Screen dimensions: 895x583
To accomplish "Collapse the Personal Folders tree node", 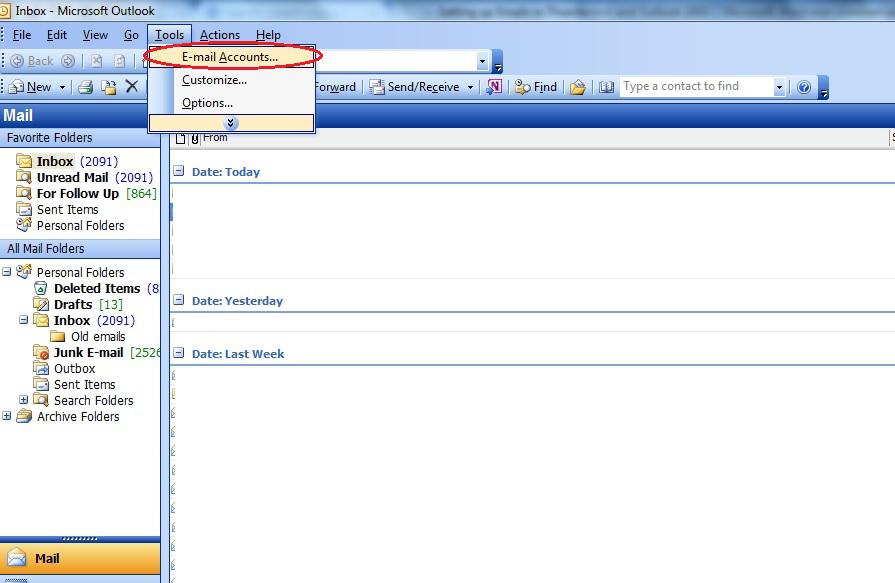I will [x=7, y=272].
